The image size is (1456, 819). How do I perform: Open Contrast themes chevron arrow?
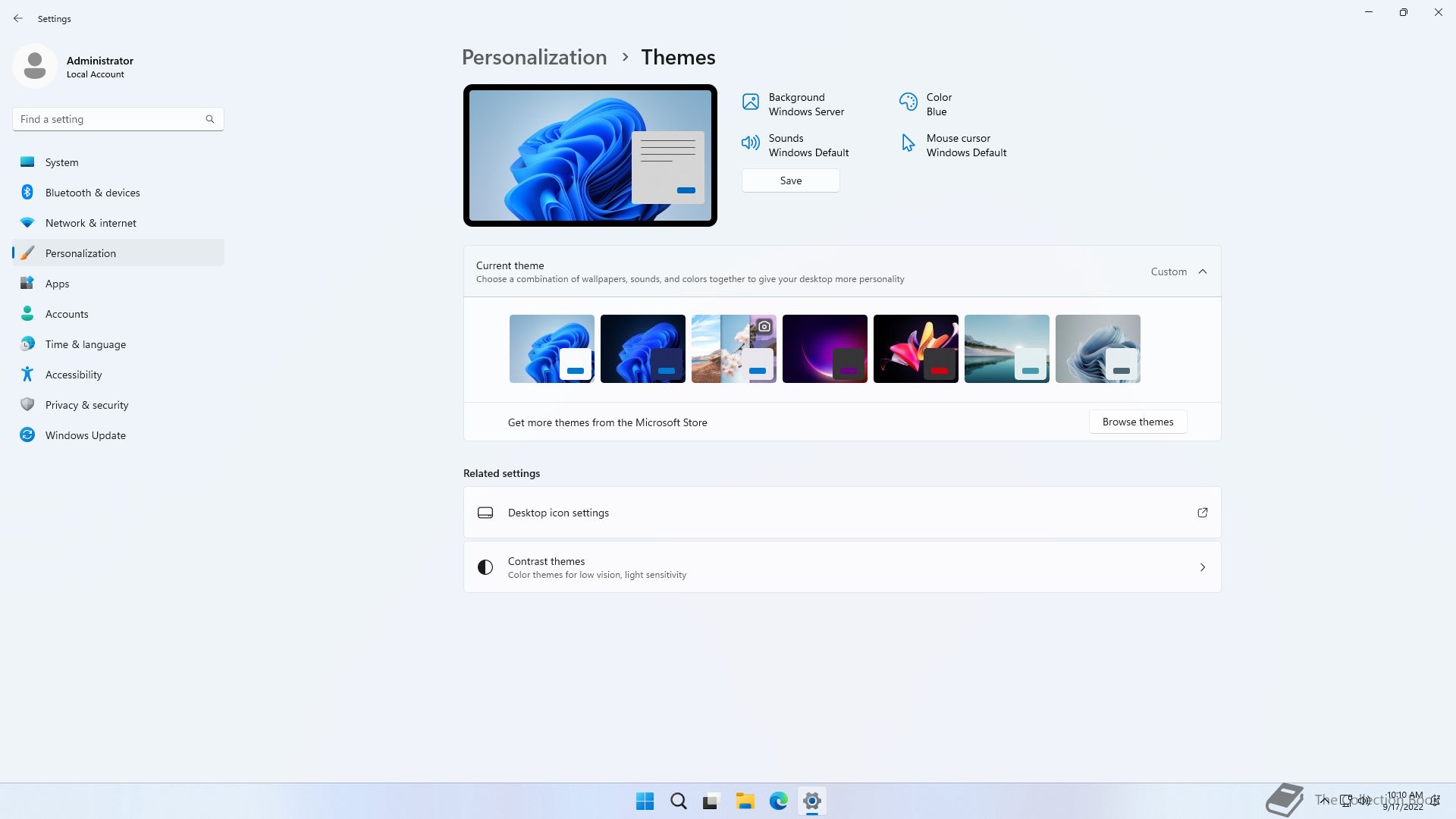(1202, 567)
